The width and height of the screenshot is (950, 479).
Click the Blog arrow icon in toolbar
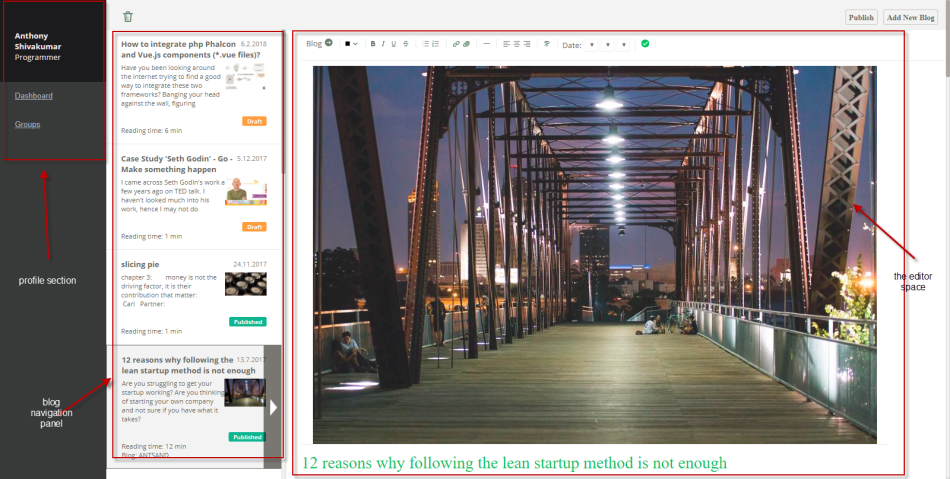point(328,43)
